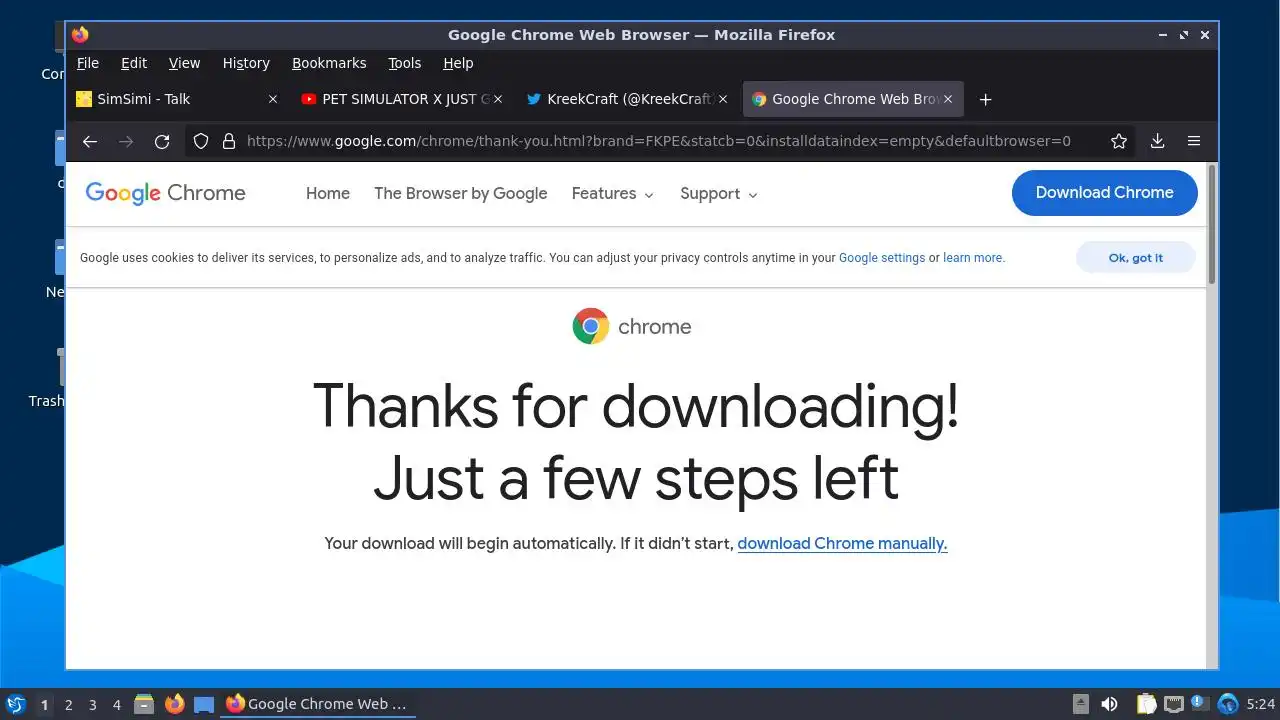1280x720 pixels.
Task: Switch to workspace 4 in taskbar
Action: tap(116, 705)
